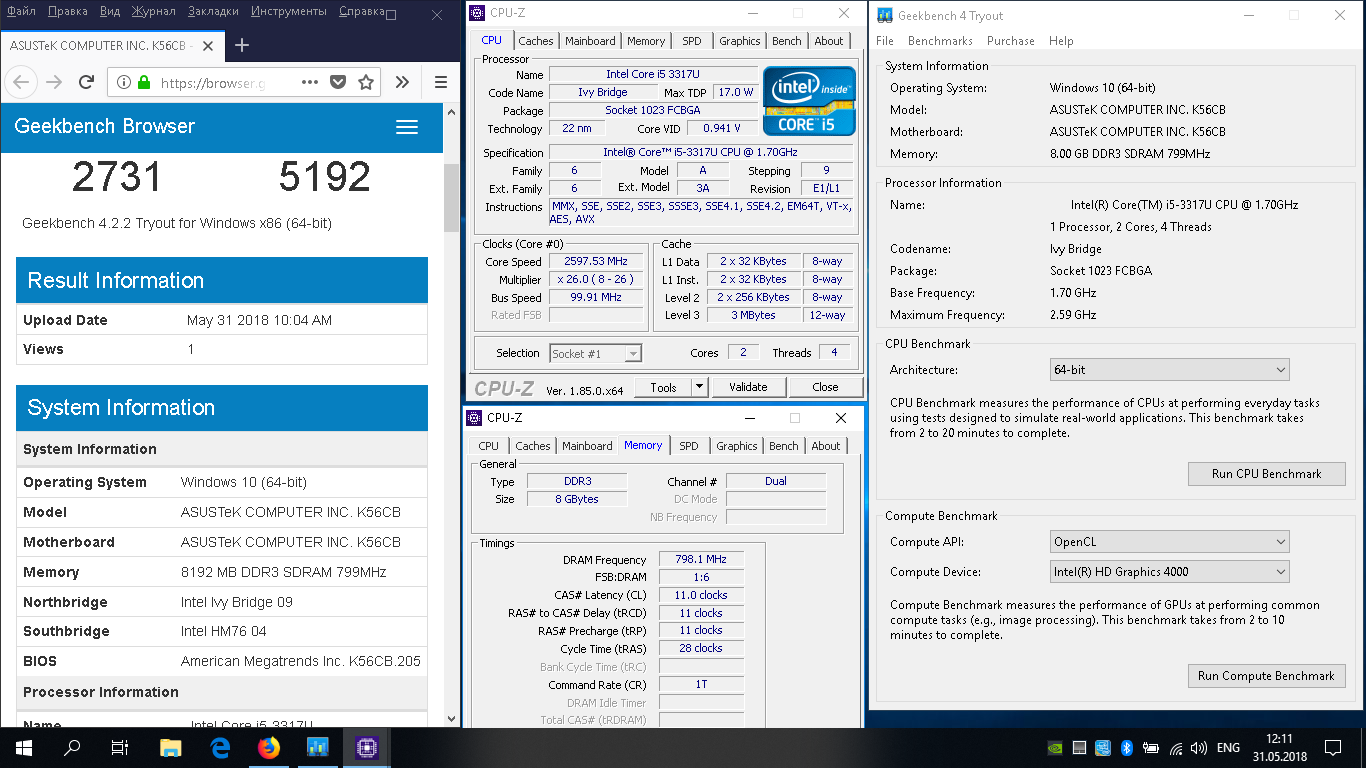Switch to Geekbench taskbar icon
This screenshot has height=768, width=1366.
318,747
